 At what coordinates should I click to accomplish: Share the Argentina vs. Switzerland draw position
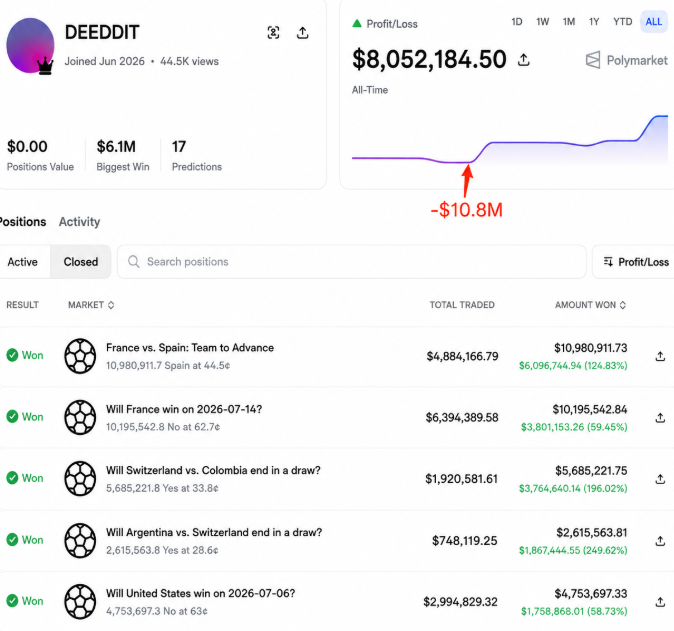click(660, 541)
